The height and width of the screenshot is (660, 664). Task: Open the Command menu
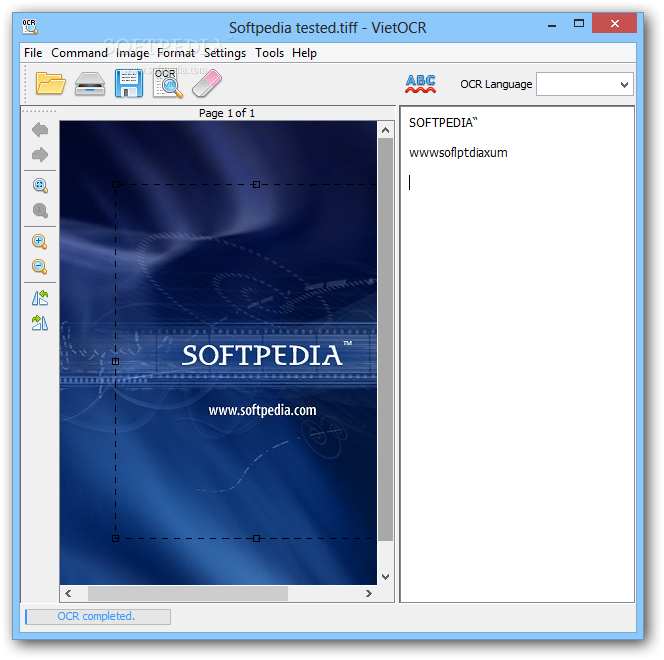tap(79, 53)
